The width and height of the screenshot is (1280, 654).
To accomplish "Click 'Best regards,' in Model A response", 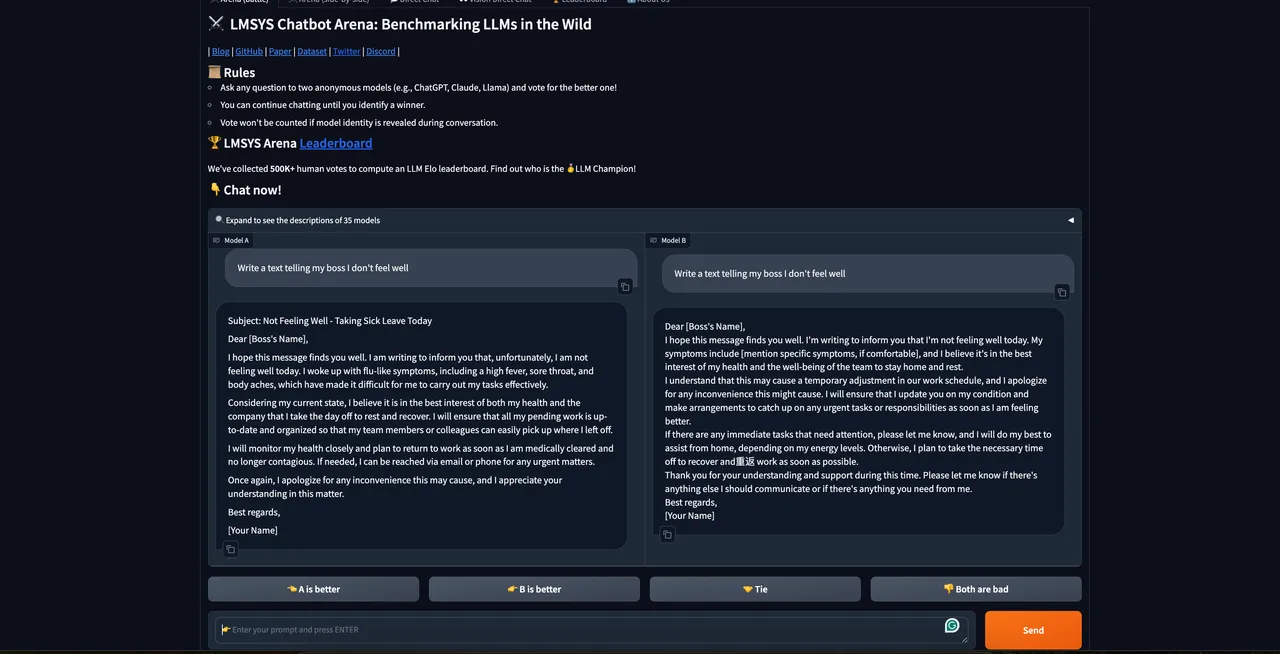I will (254, 512).
